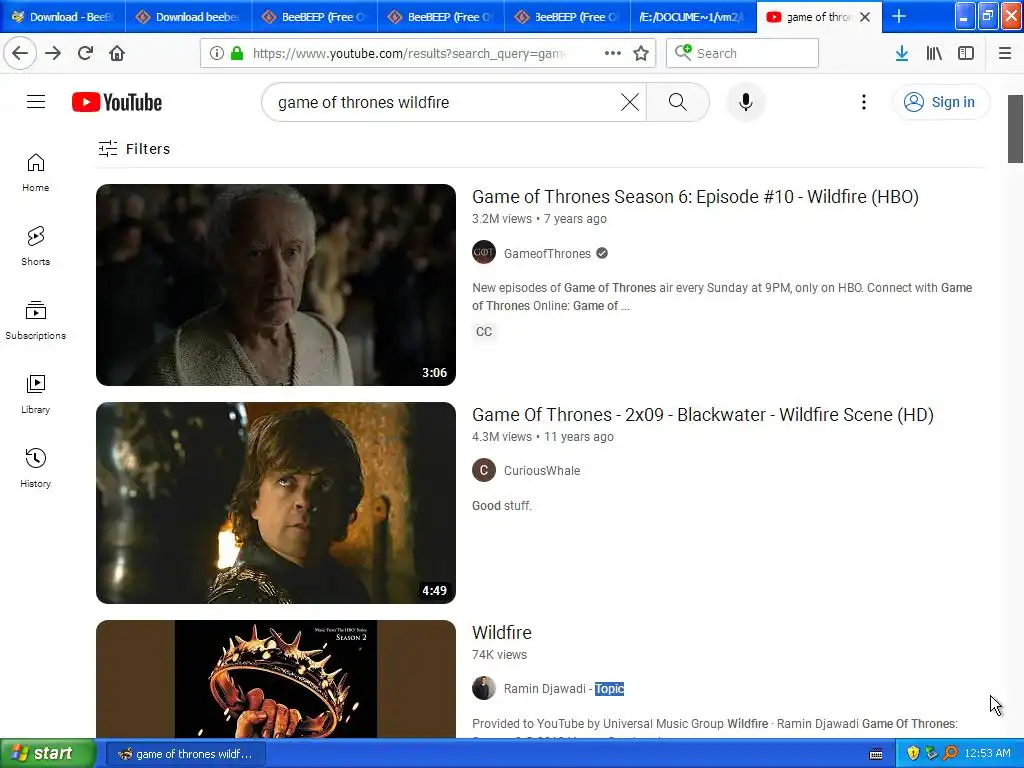Go to Home in the sidebar
This screenshot has height=768, width=1024.
pos(35,172)
